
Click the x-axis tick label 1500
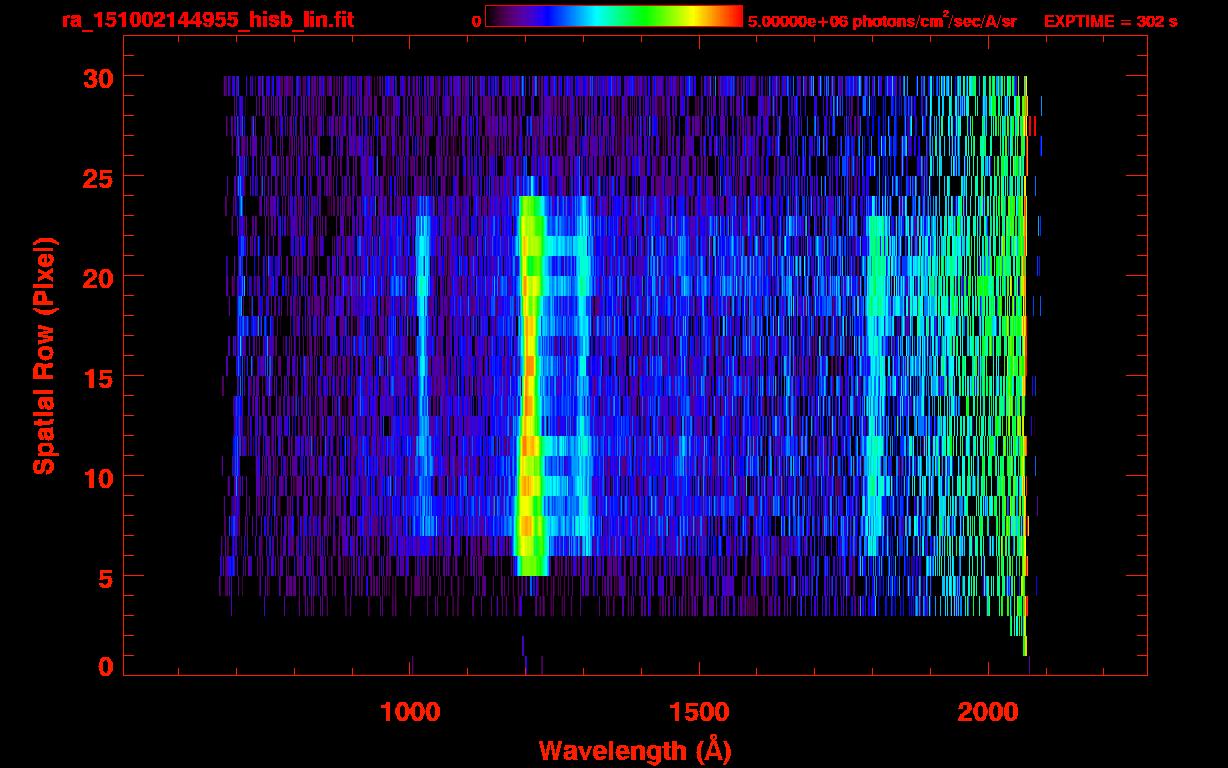coord(699,711)
